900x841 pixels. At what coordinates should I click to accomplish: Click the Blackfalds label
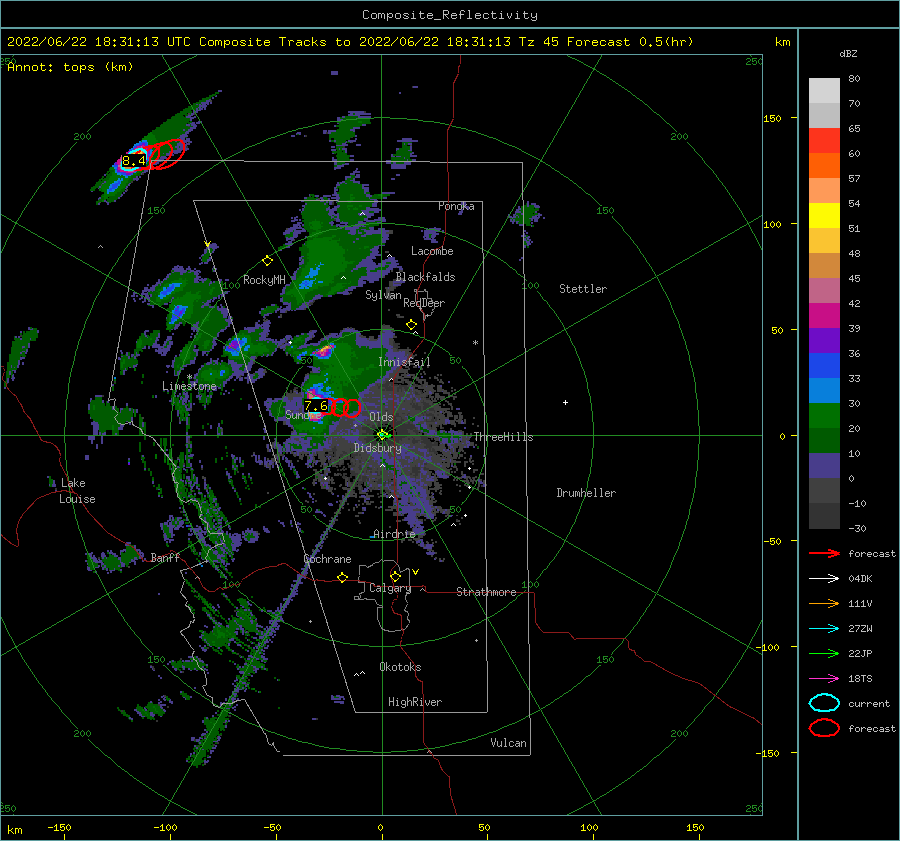(425, 277)
